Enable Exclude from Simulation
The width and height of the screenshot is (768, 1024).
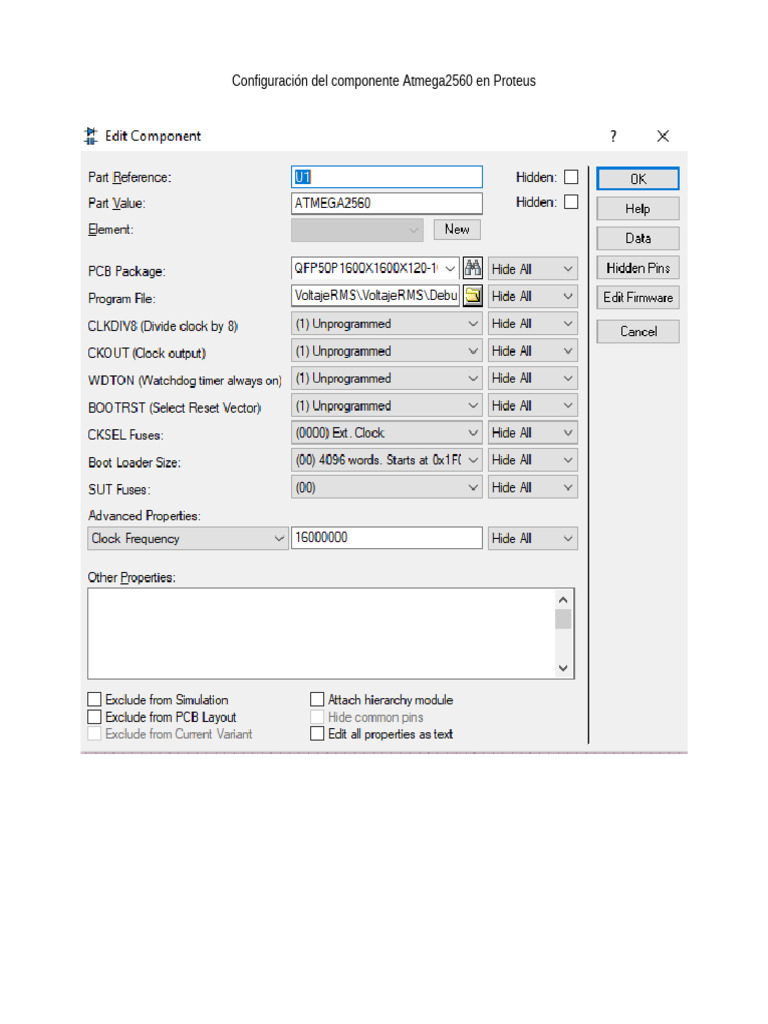click(x=95, y=699)
